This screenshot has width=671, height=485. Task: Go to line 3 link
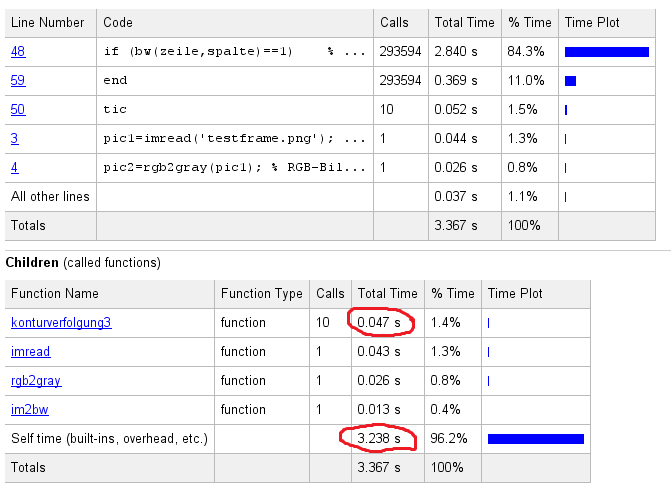(x=14, y=138)
